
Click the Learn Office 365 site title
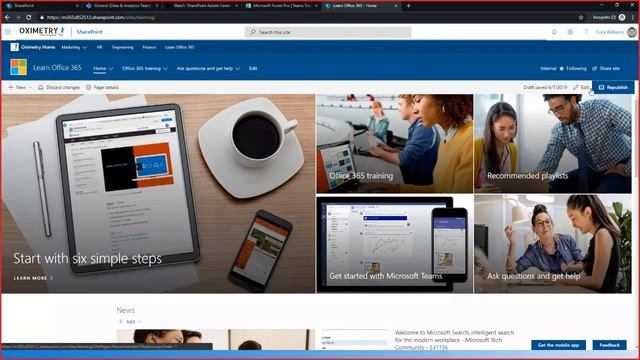(x=57, y=68)
